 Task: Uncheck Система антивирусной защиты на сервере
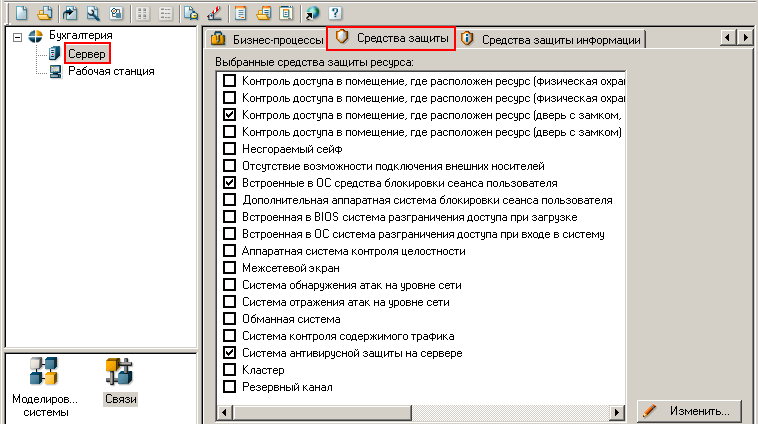coord(229,352)
